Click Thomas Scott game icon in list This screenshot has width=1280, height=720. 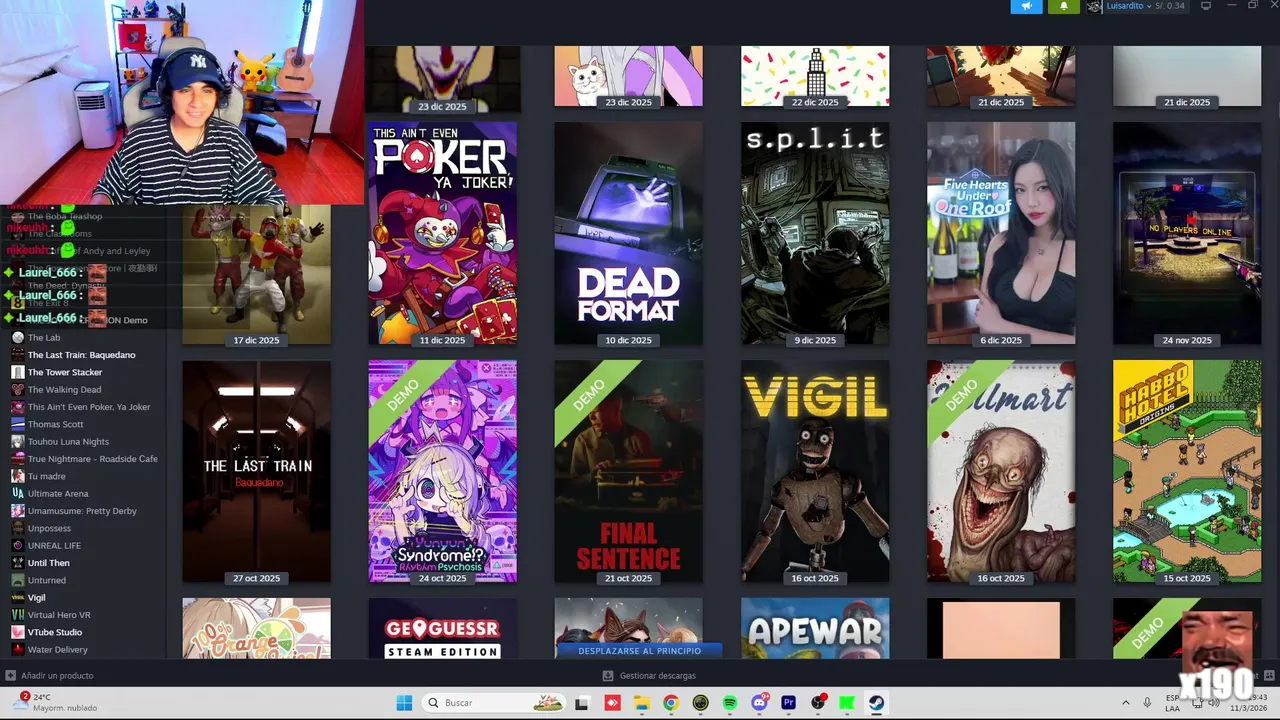click(x=18, y=424)
